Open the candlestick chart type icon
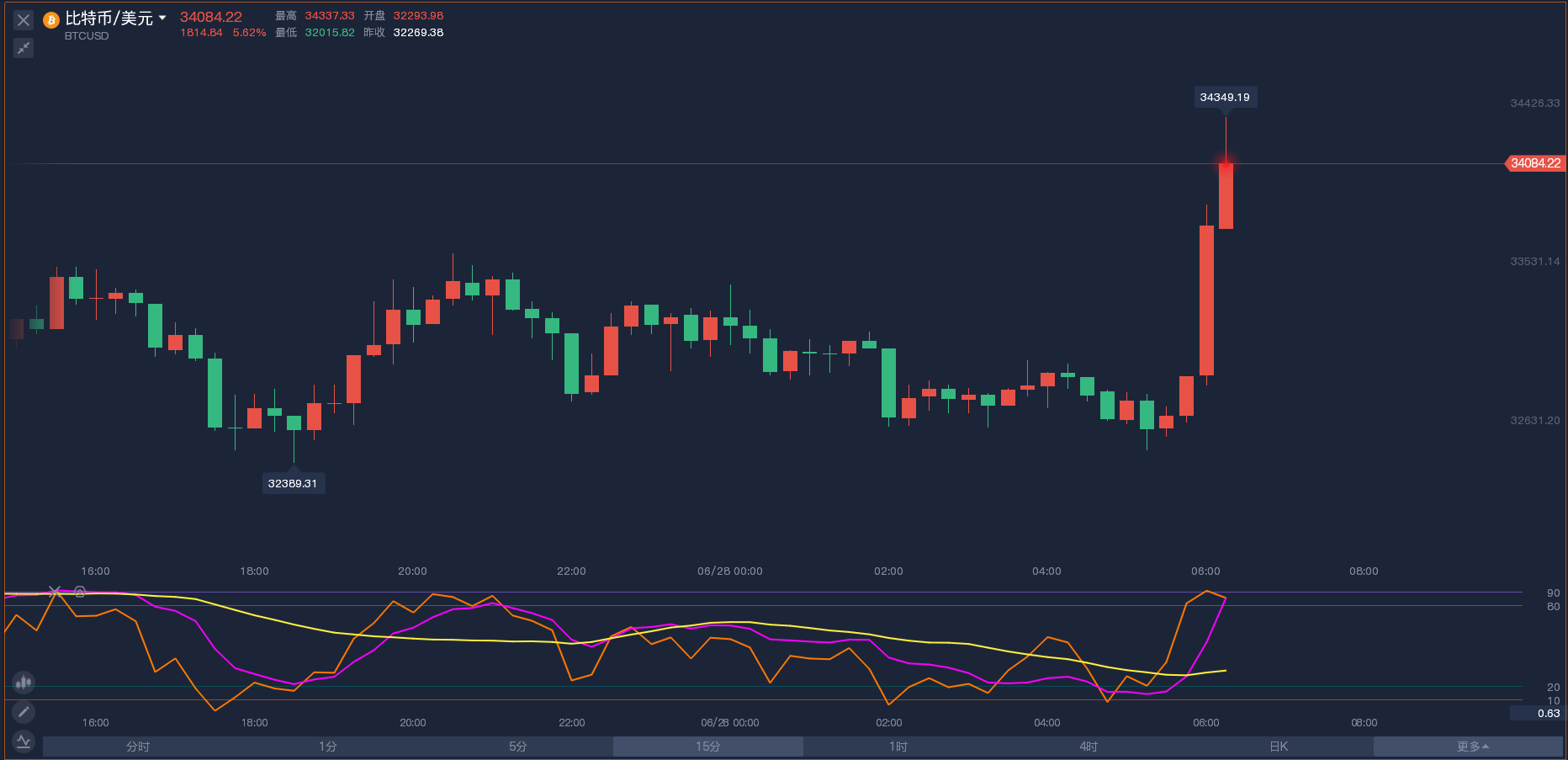The image size is (1568, 760). point(24,682)
